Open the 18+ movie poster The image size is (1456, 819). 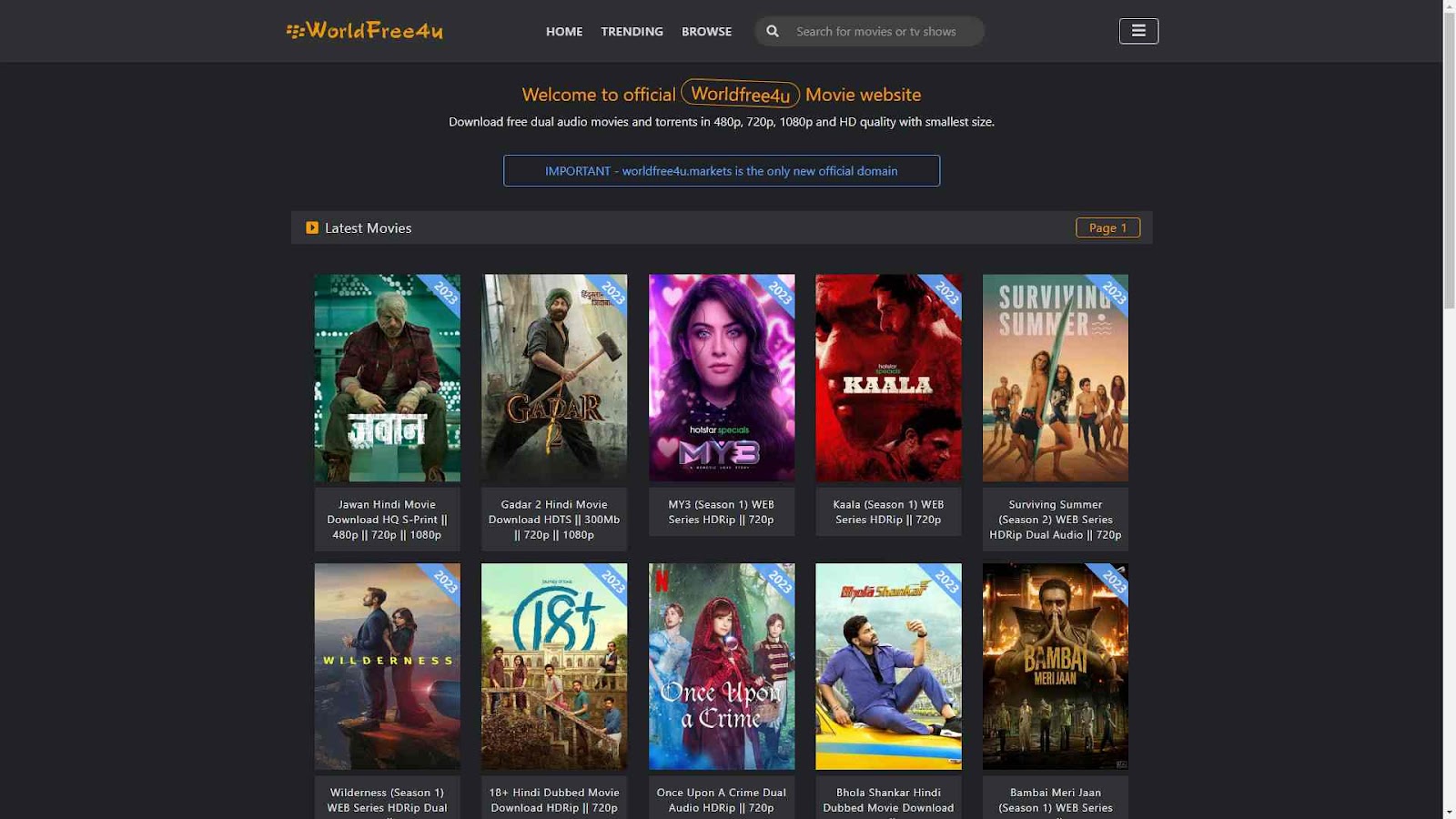[x=554, y=666]
